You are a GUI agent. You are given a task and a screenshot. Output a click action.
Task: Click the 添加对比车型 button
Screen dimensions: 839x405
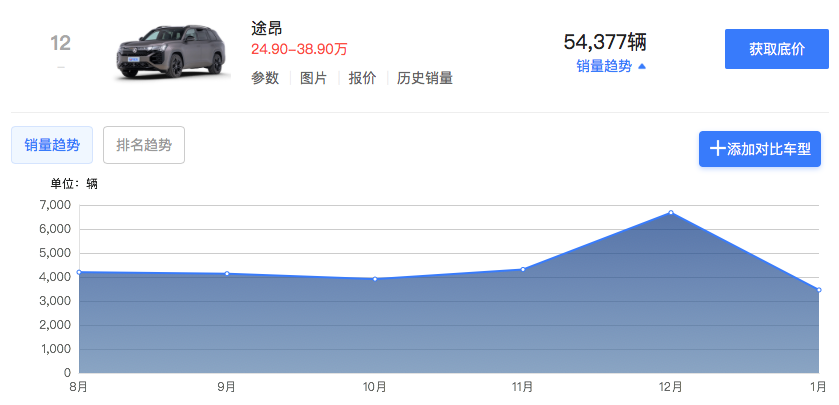pyautogui.click(x=760, y=149)
